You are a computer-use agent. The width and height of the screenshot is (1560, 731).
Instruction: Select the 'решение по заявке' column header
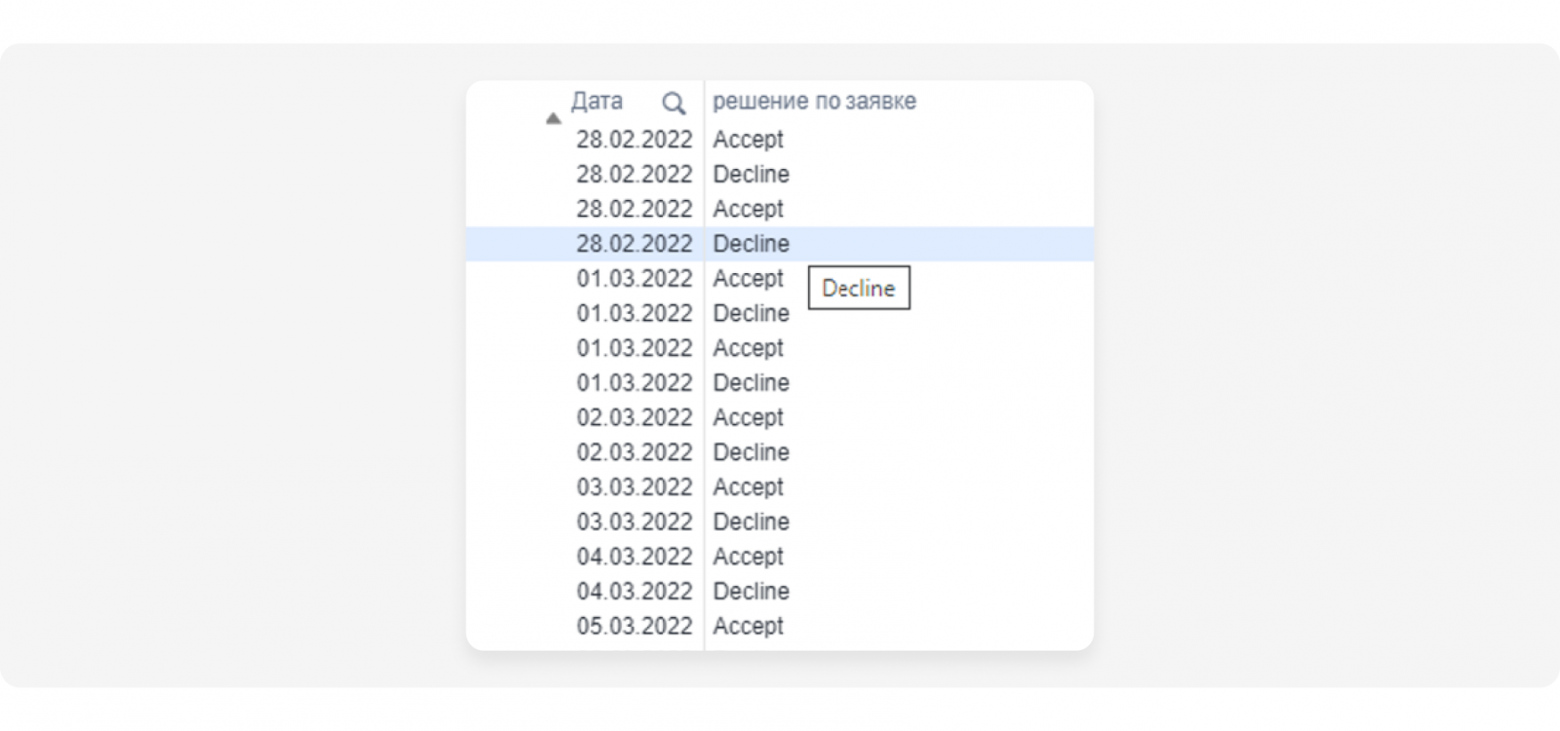[814, 101]
